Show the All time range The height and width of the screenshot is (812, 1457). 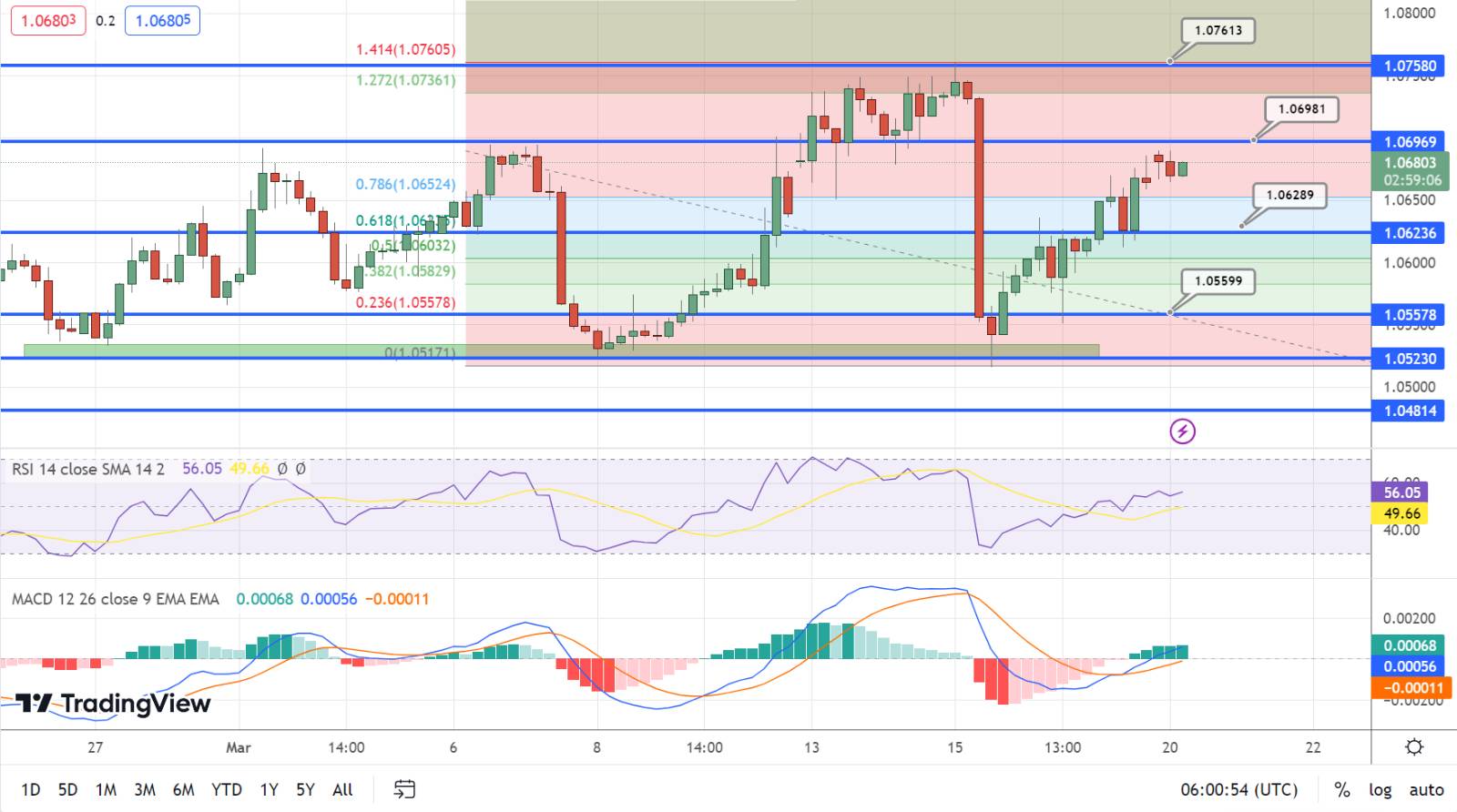342,789
